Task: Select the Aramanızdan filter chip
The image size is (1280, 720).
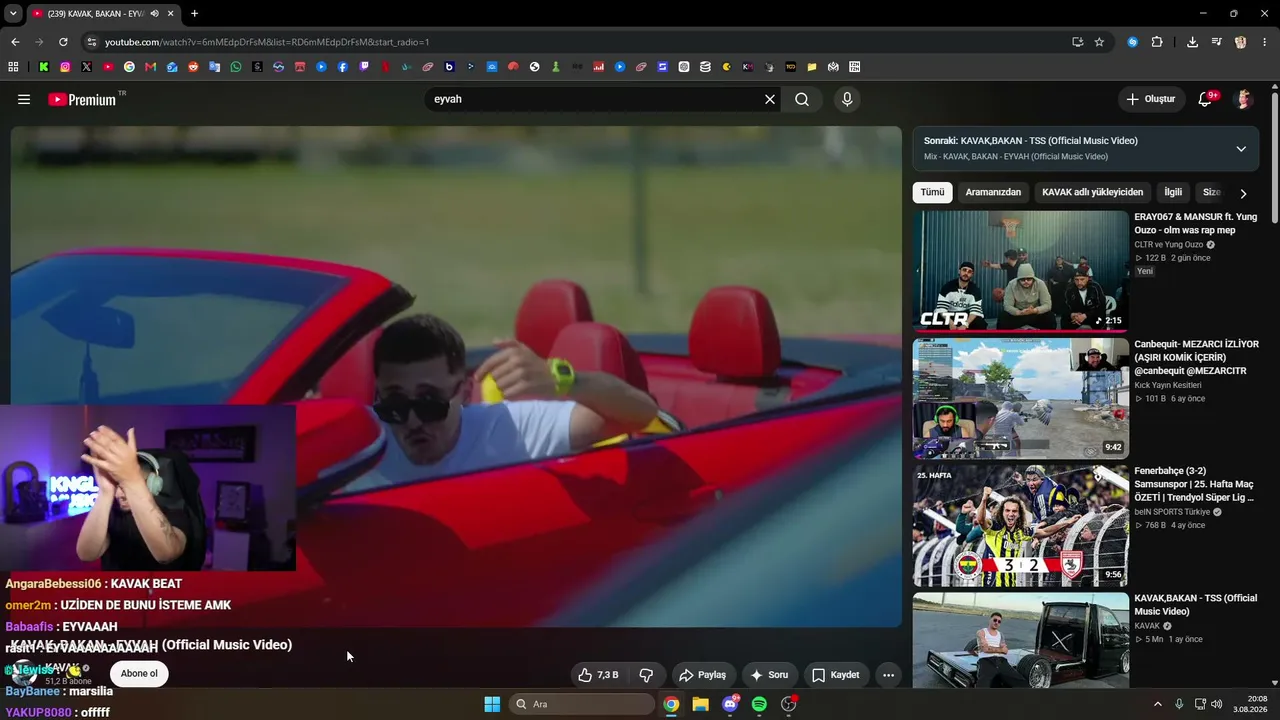Action: point(993,192)
